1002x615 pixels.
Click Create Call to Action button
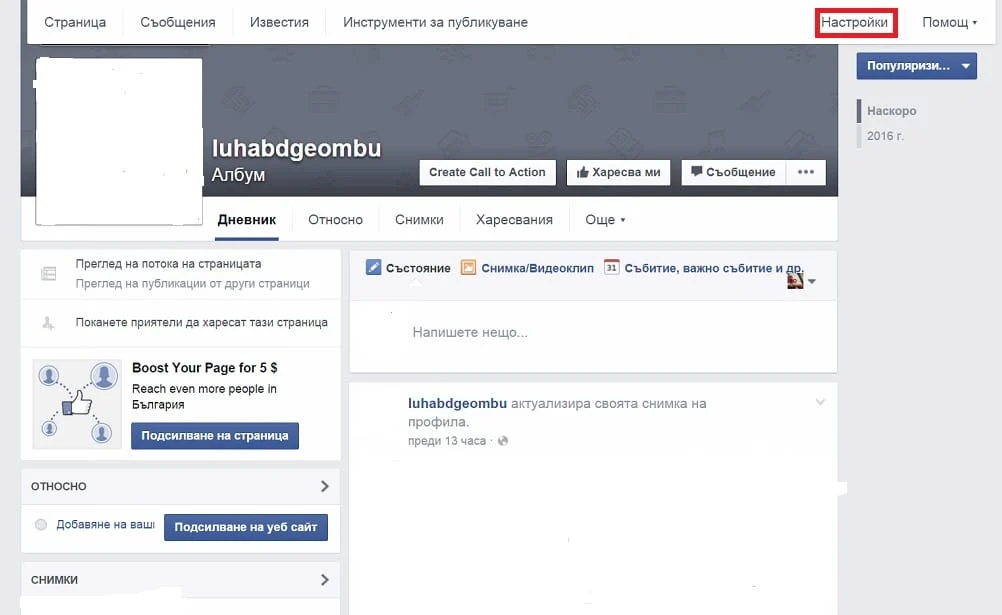tap(488, 173)
